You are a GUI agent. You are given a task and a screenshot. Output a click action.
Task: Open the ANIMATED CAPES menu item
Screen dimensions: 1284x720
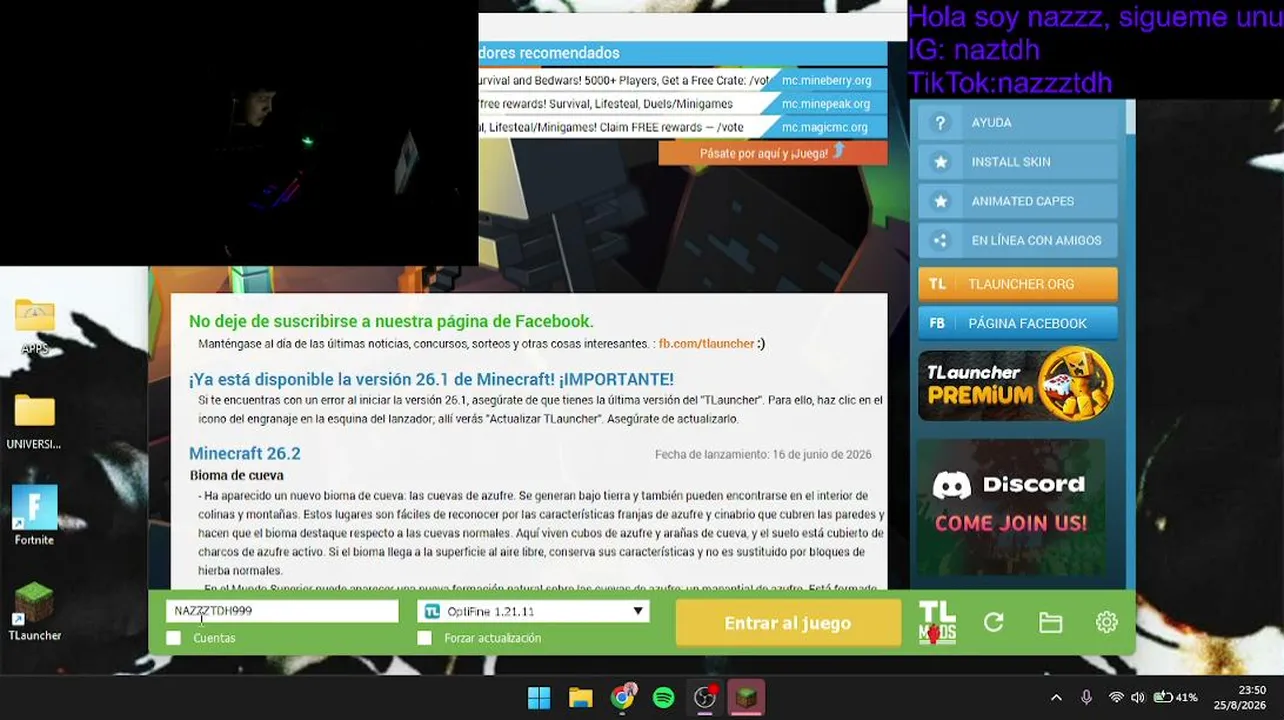(1018, 201)
